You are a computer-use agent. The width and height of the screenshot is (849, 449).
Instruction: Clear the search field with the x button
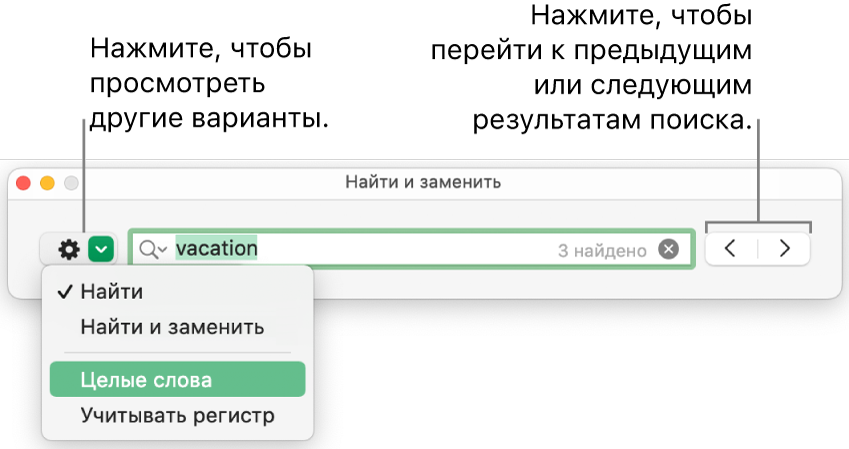tap(668, 250)
